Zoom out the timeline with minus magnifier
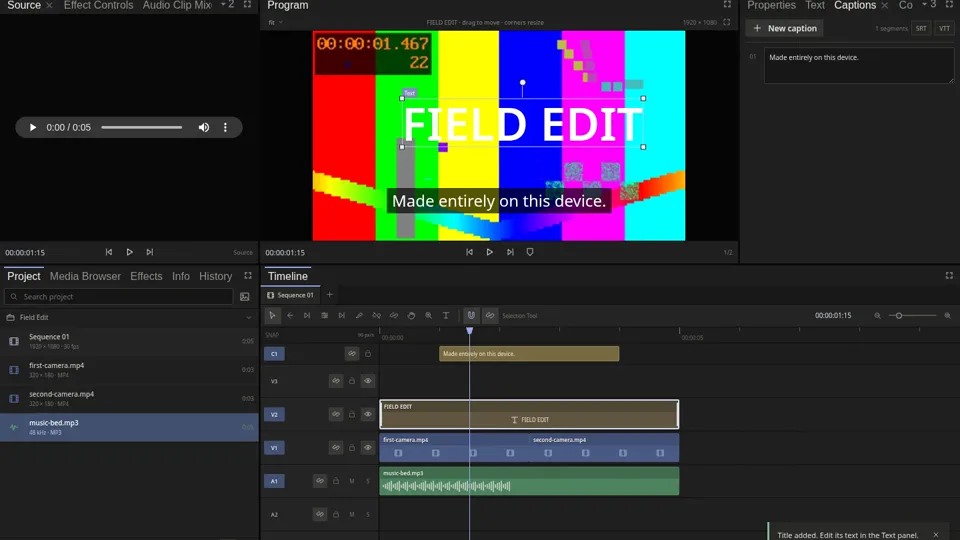 pyautogui.click(x=877, y=315)
